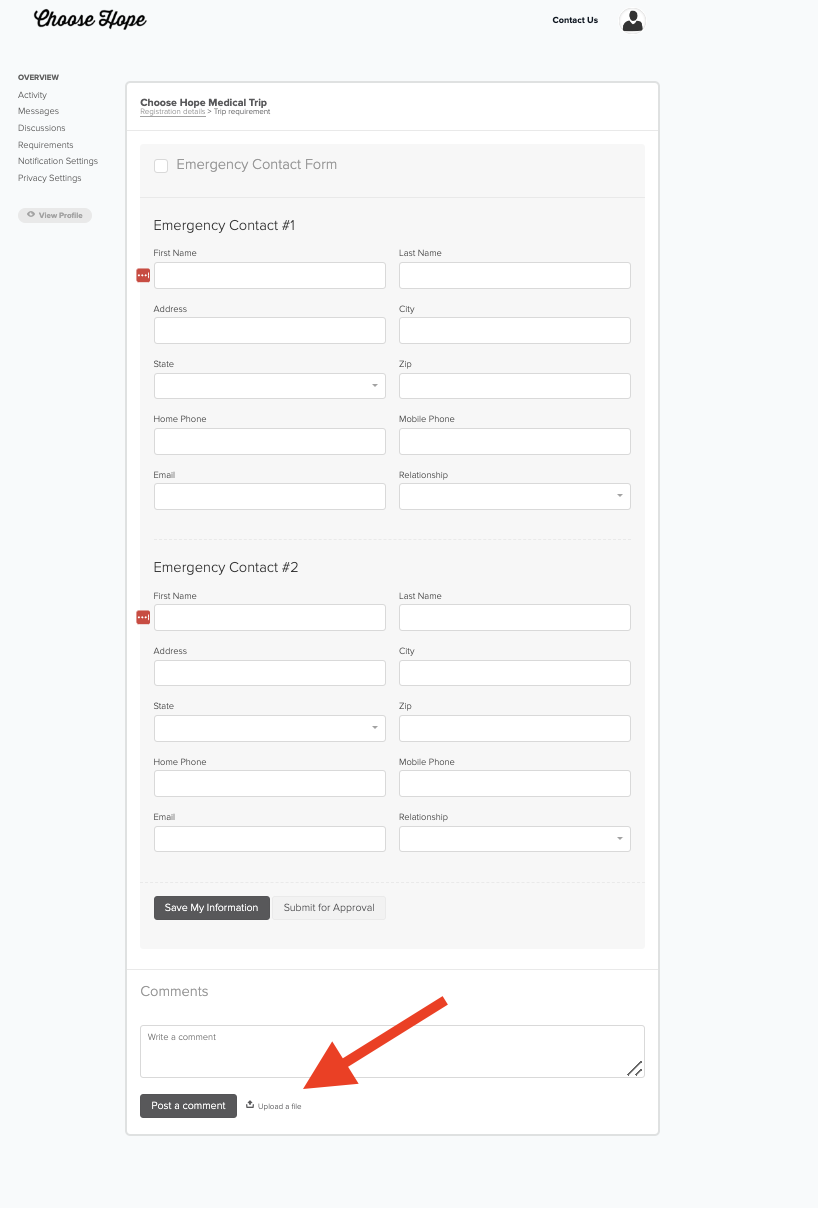Image resolution: width=818 pixels, height=1208 pixels.
Task: Click the Save My Information button
Action: [211, 907]
